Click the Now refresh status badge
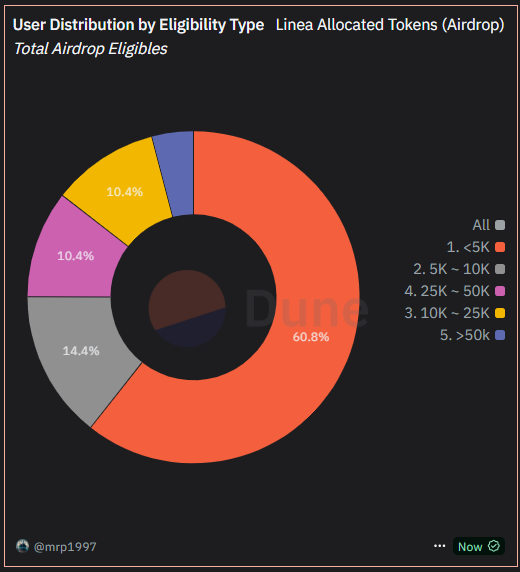Screen dimensions: 520x572 click(x=479, y=546)
